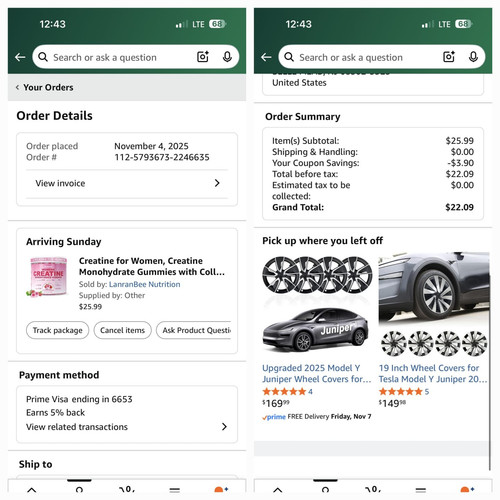
Task: Click Track package button
Action: coord(57,330)
